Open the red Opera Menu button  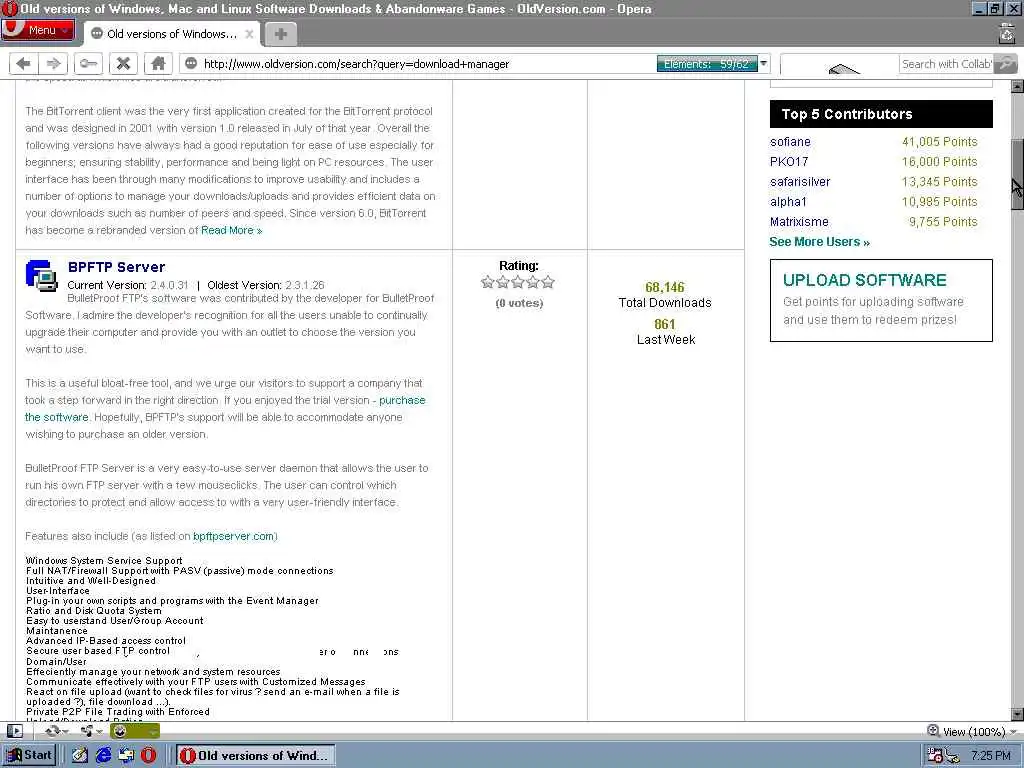[38, 30]
